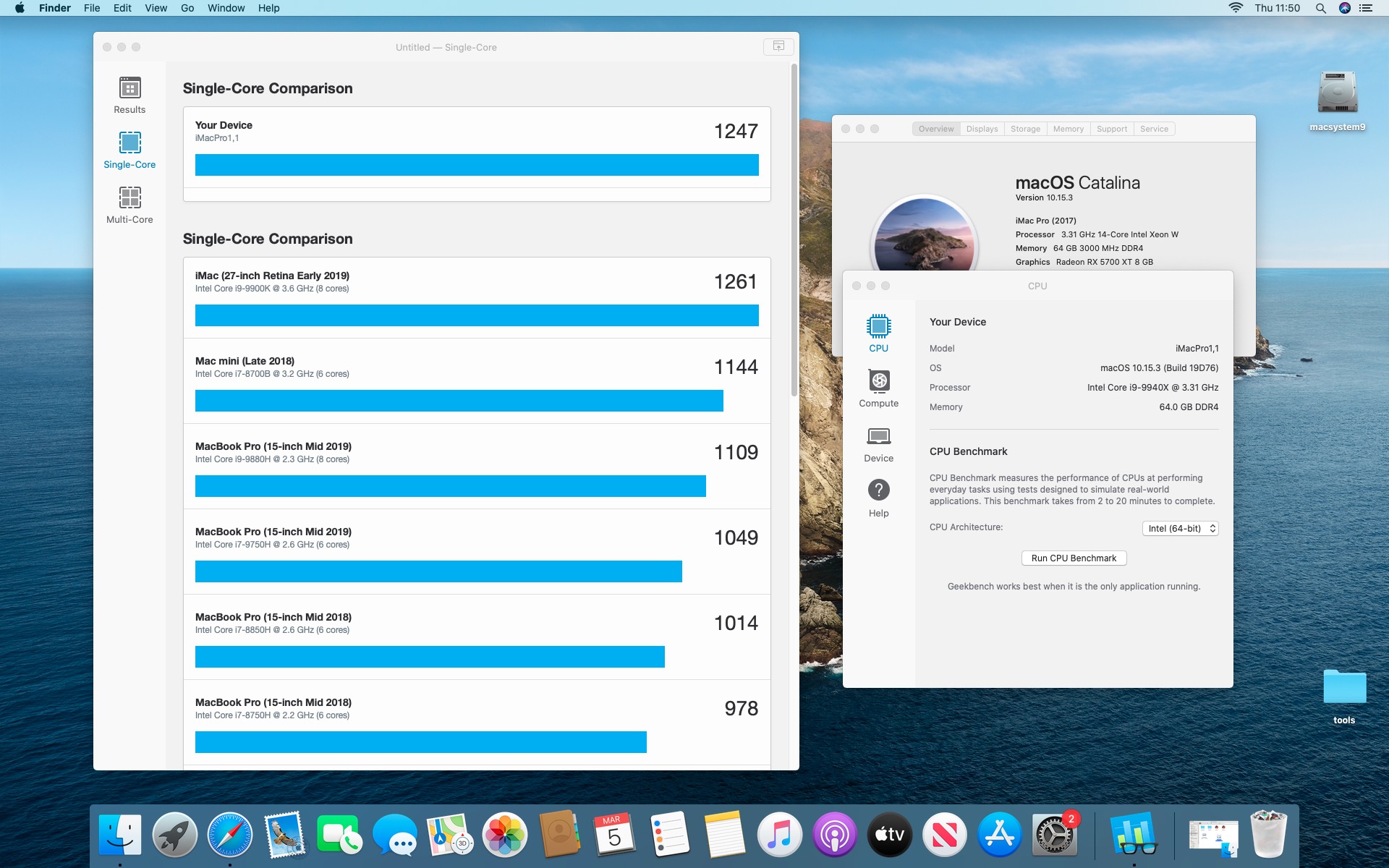Click the results window vertical scrollbar
Image resolution: width=1389 pixels, height=868 pixels.
point(794,231)
